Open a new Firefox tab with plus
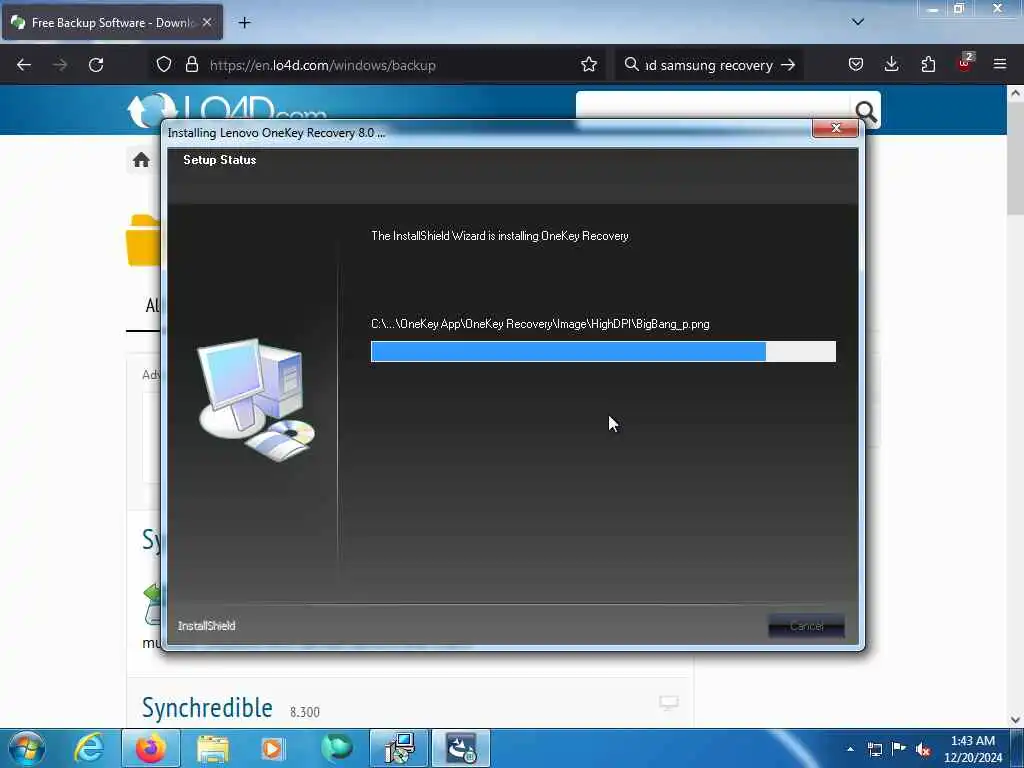This screenshot has width=1024, height=768. pos(244,23)
